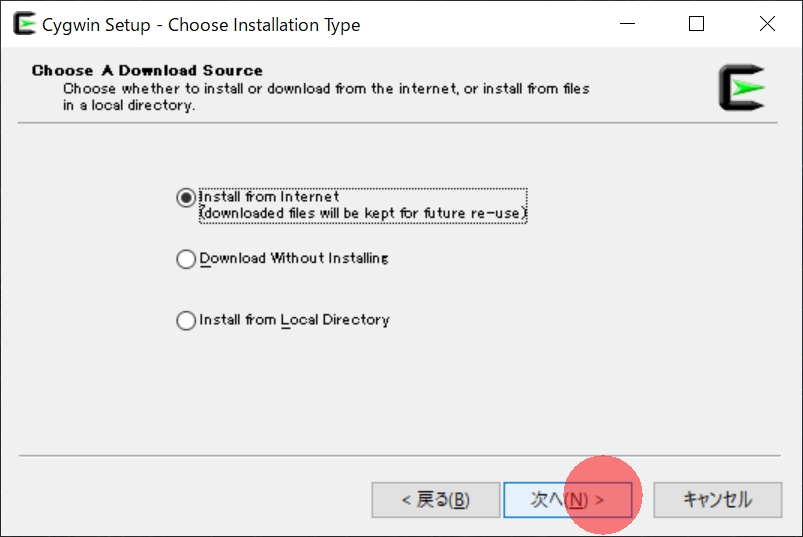This screenshot has height=537, width=803.
Task: Click the "Cygwin Setup - Choose Installation Type" title
Action: point(201,25)
